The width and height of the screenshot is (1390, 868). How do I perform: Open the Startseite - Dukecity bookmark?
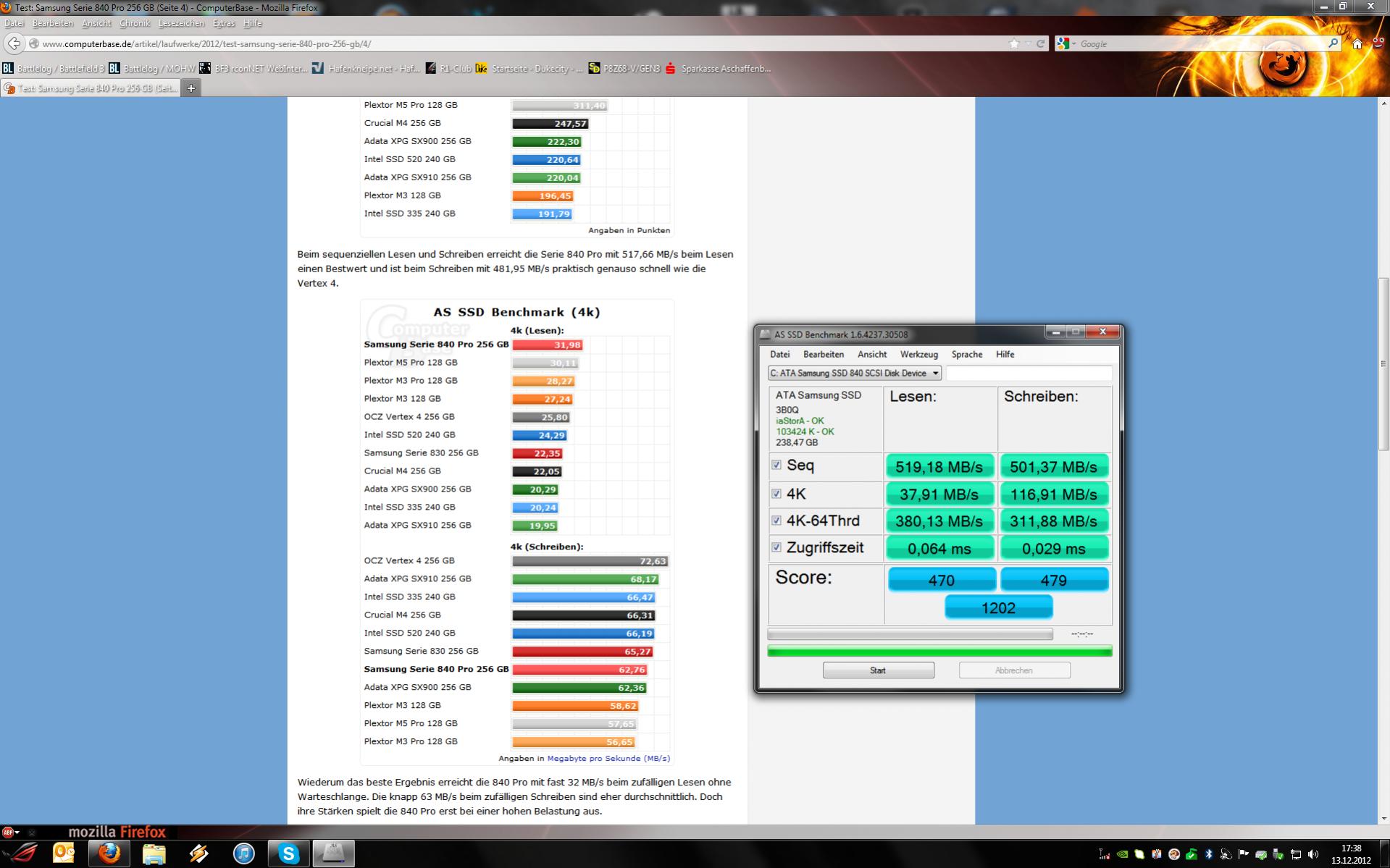(529, 69)
